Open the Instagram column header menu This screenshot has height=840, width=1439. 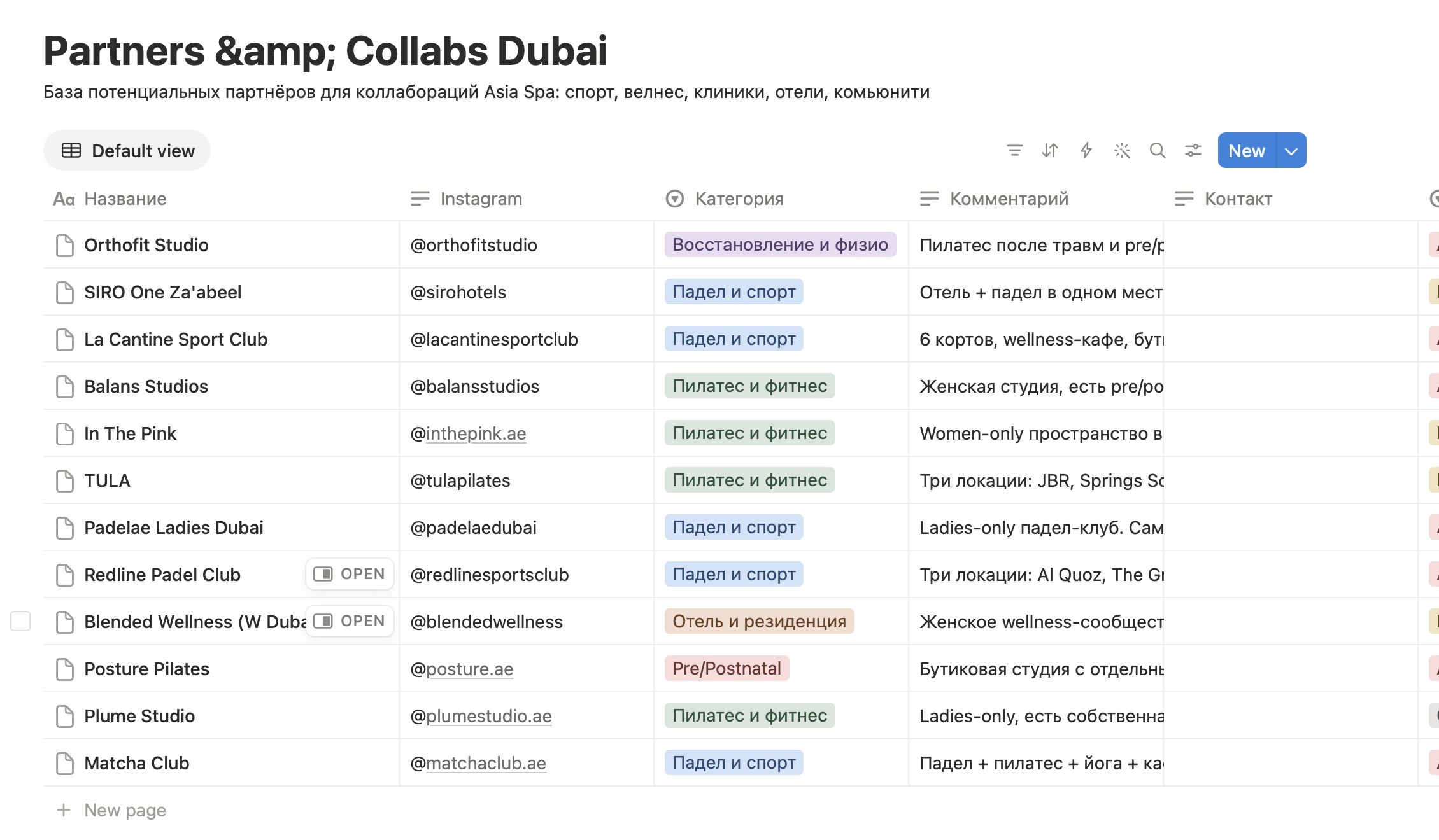526,199
